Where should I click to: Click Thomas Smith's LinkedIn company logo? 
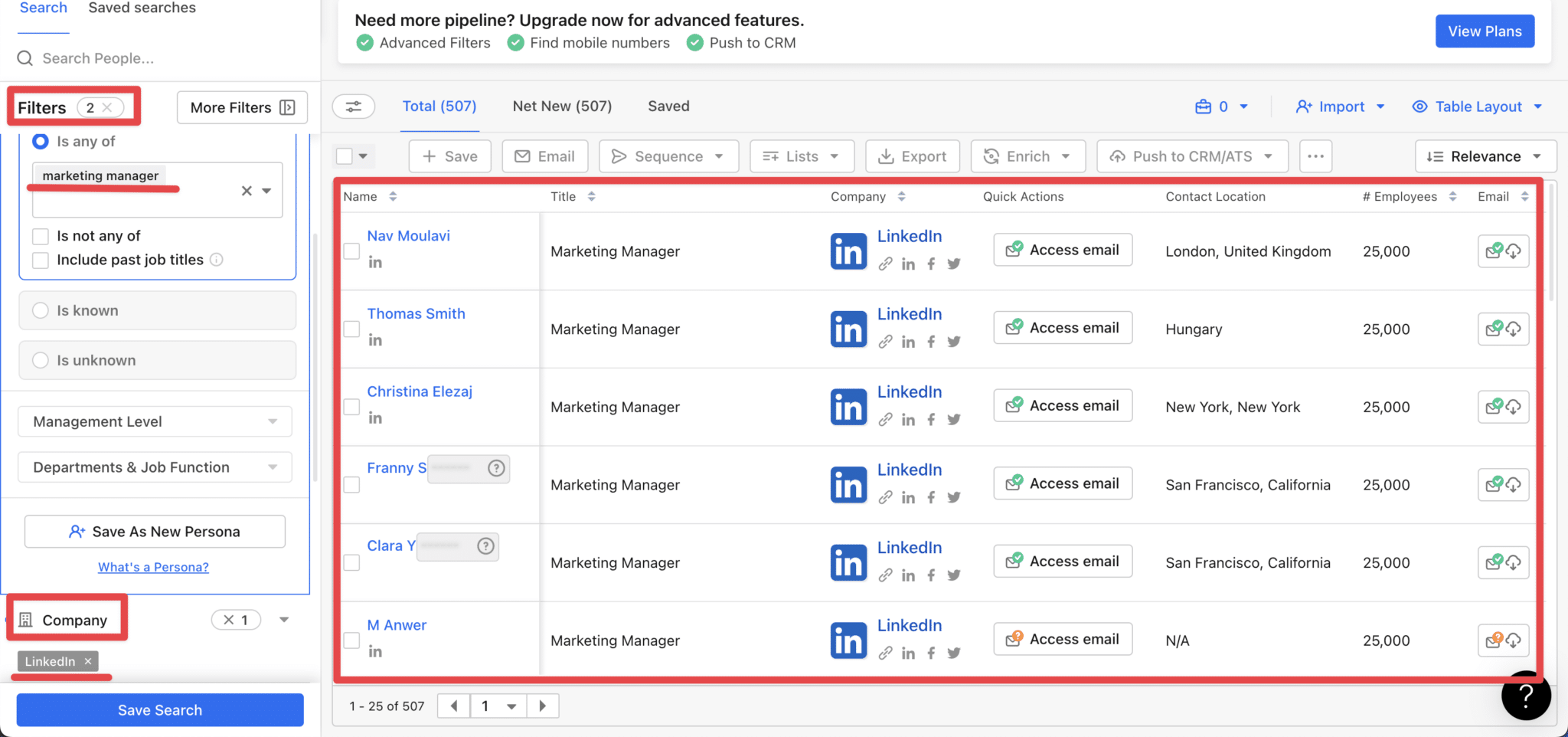(x=848, y=329)
